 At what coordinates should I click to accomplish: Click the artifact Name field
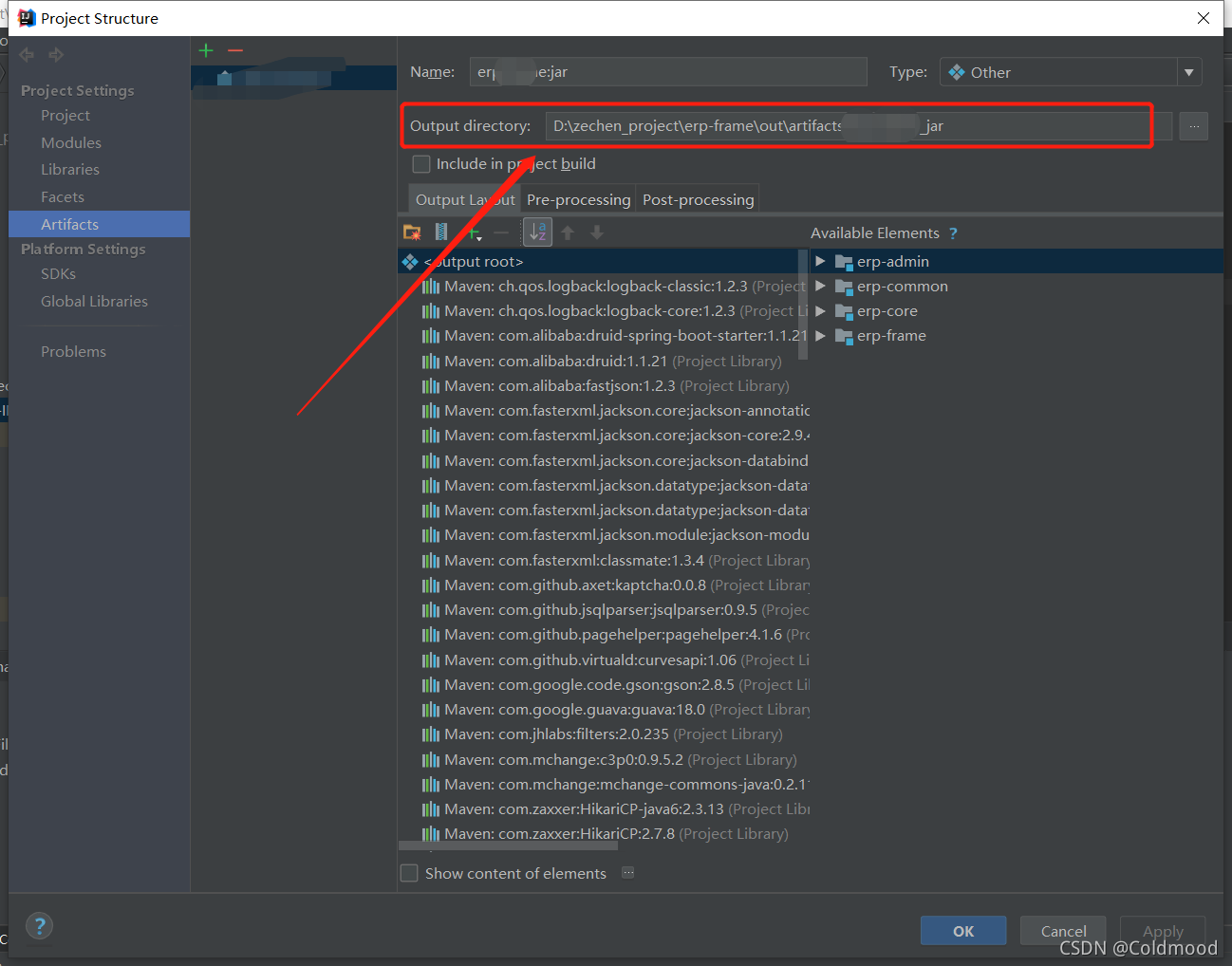click(667, 72)
